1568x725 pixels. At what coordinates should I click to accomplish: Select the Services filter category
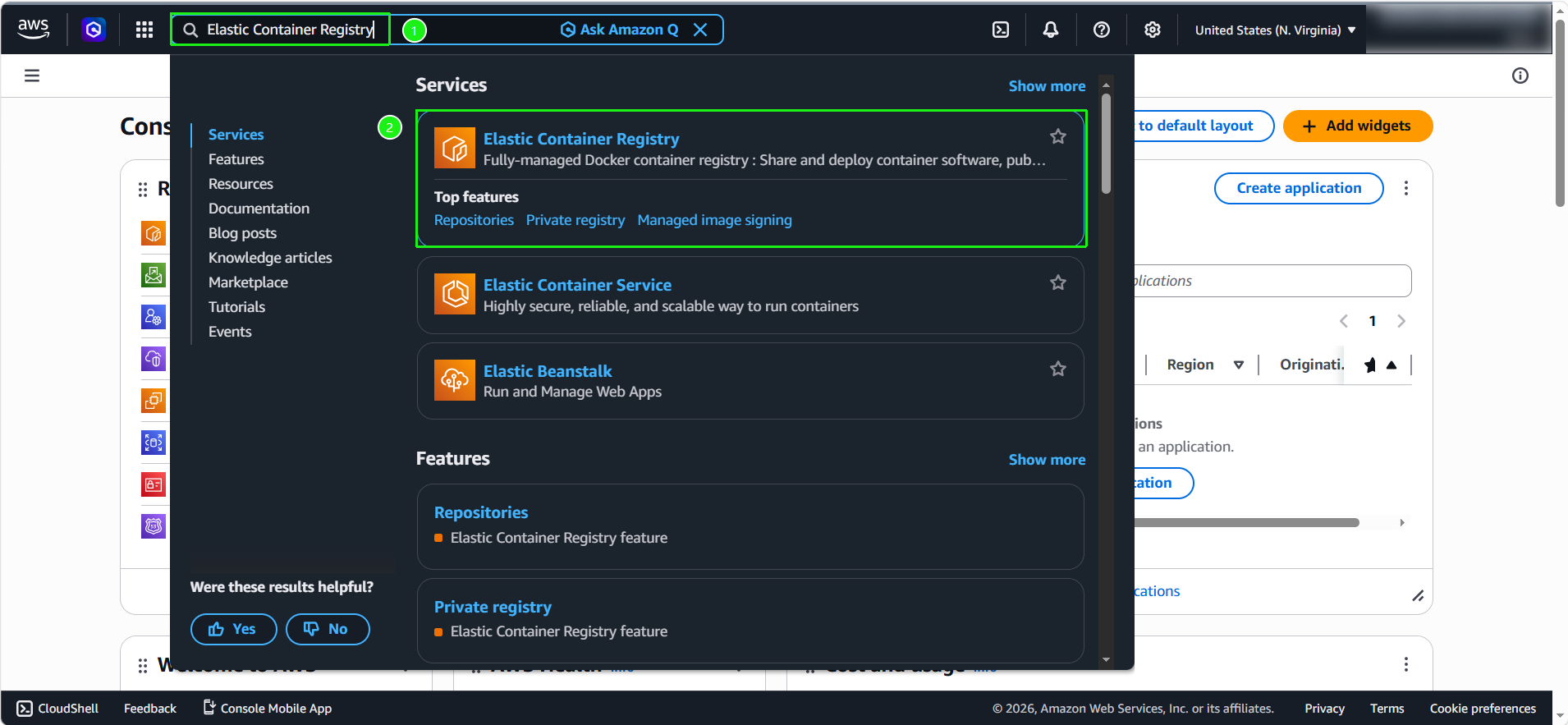(x=236, y=135)
